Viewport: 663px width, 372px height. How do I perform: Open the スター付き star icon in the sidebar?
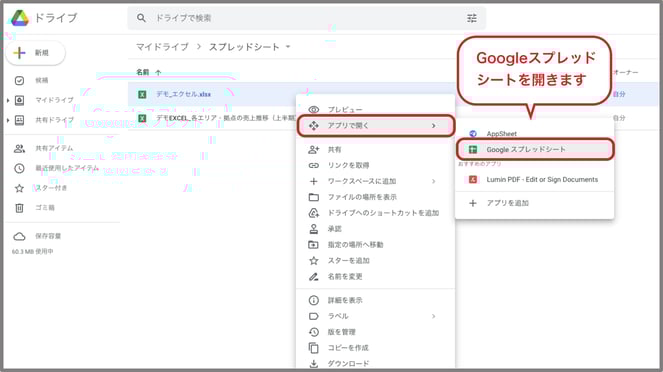(x=19, y=188)
